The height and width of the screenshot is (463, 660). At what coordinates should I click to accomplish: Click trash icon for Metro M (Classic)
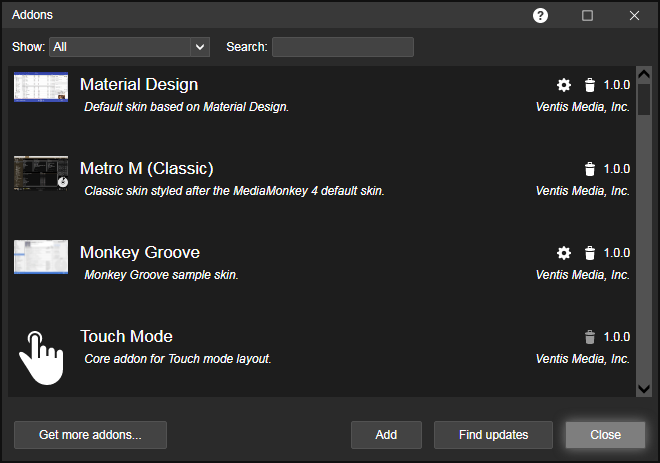coord(590,169)
